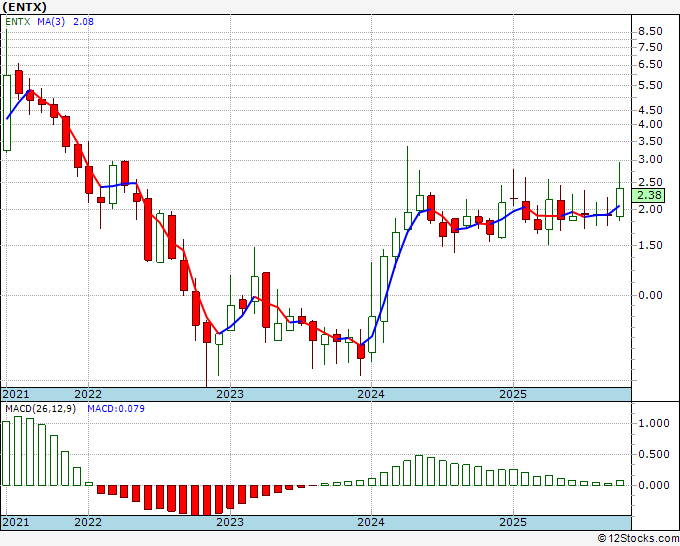Click 2023 on the MACD panel timeline
680x546 pixels.
(x=230, y=523)
